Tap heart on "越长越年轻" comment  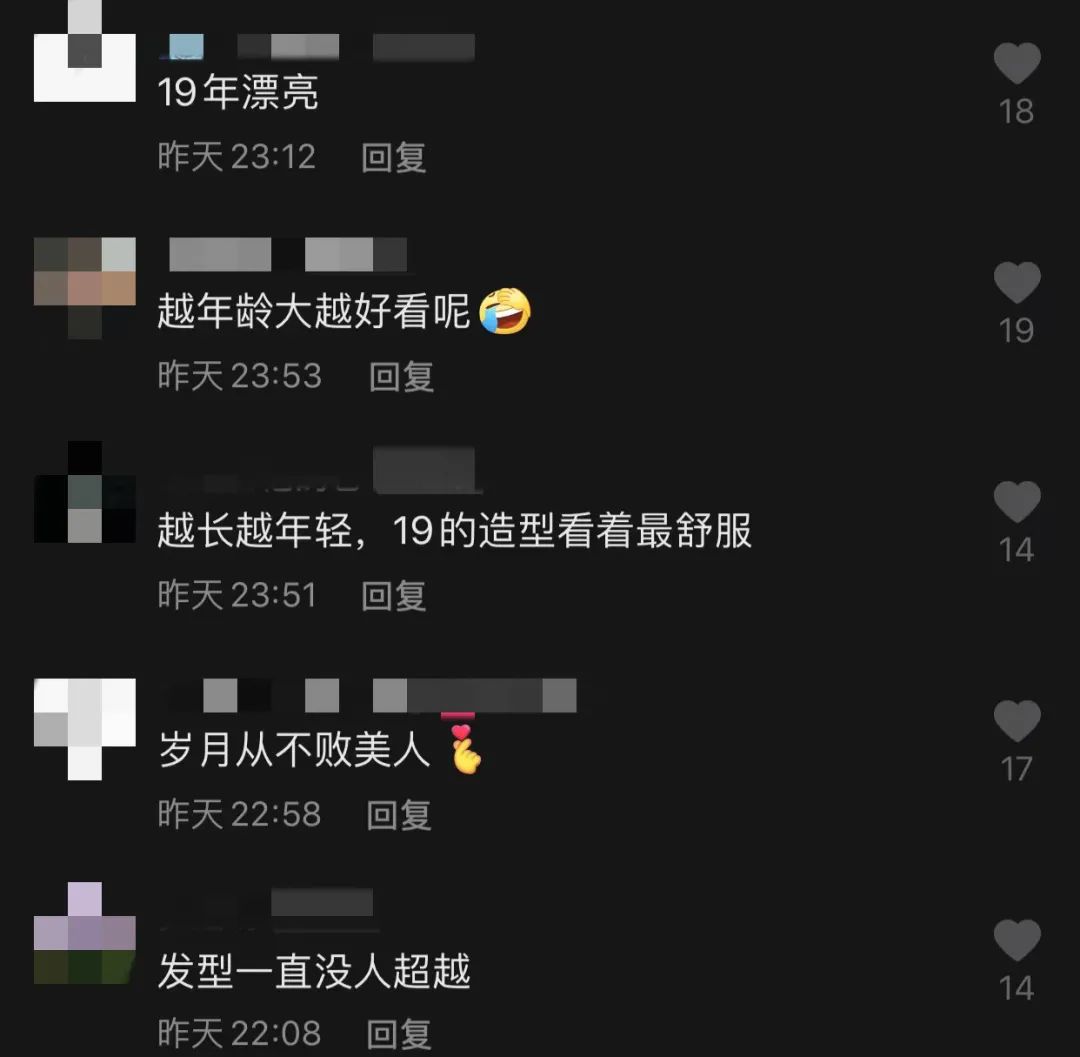click(x=1017, y=501)
